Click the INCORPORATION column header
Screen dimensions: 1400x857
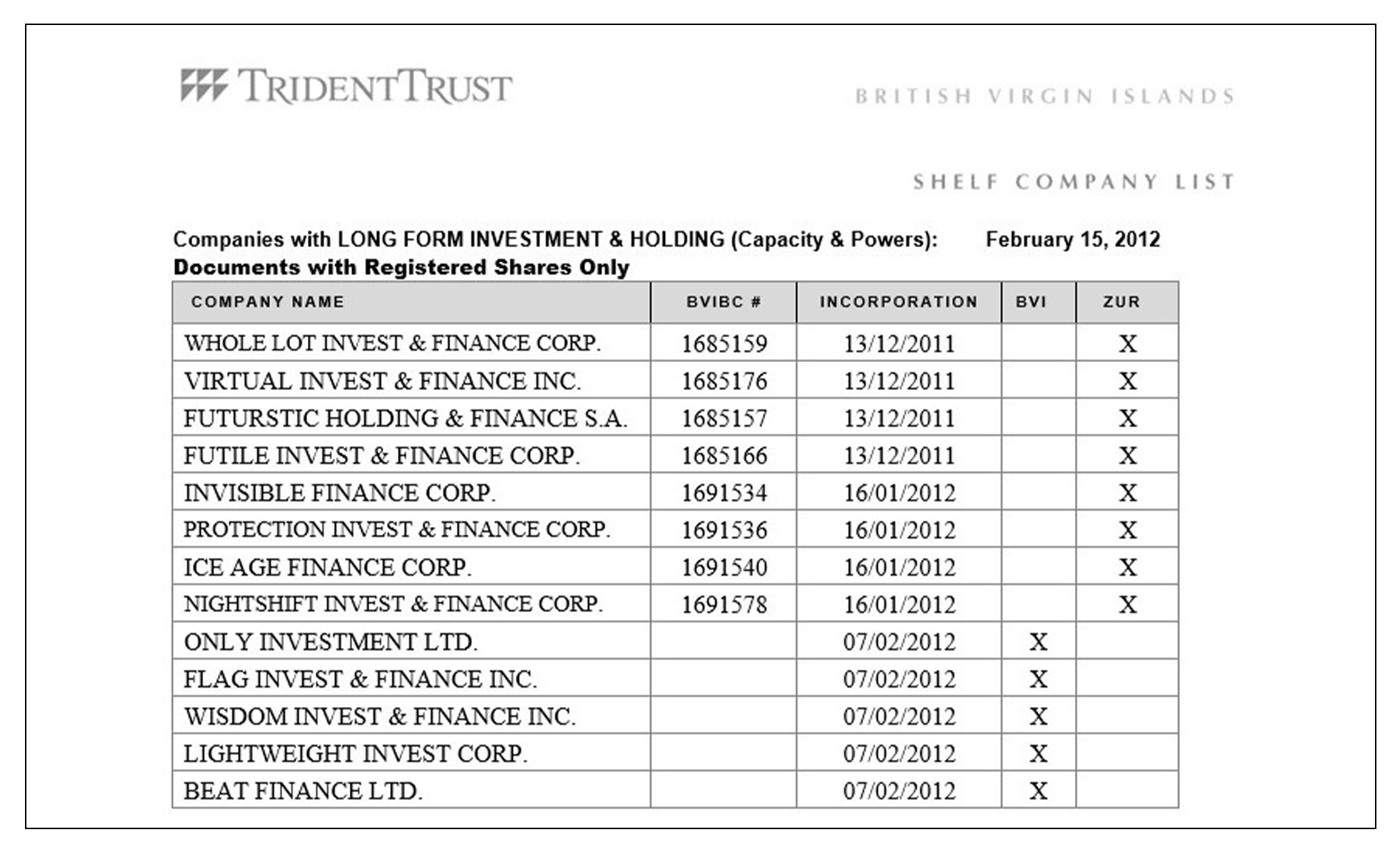(x=899, y=302)
